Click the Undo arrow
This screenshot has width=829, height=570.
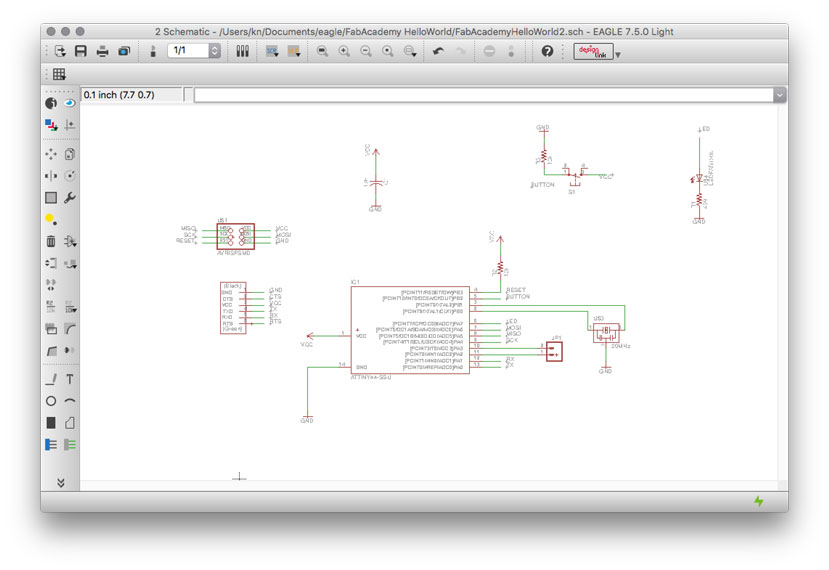(x=438, y=51)
